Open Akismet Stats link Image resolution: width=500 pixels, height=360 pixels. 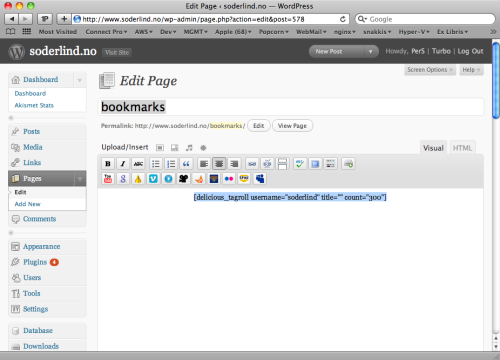coord(34,105)
